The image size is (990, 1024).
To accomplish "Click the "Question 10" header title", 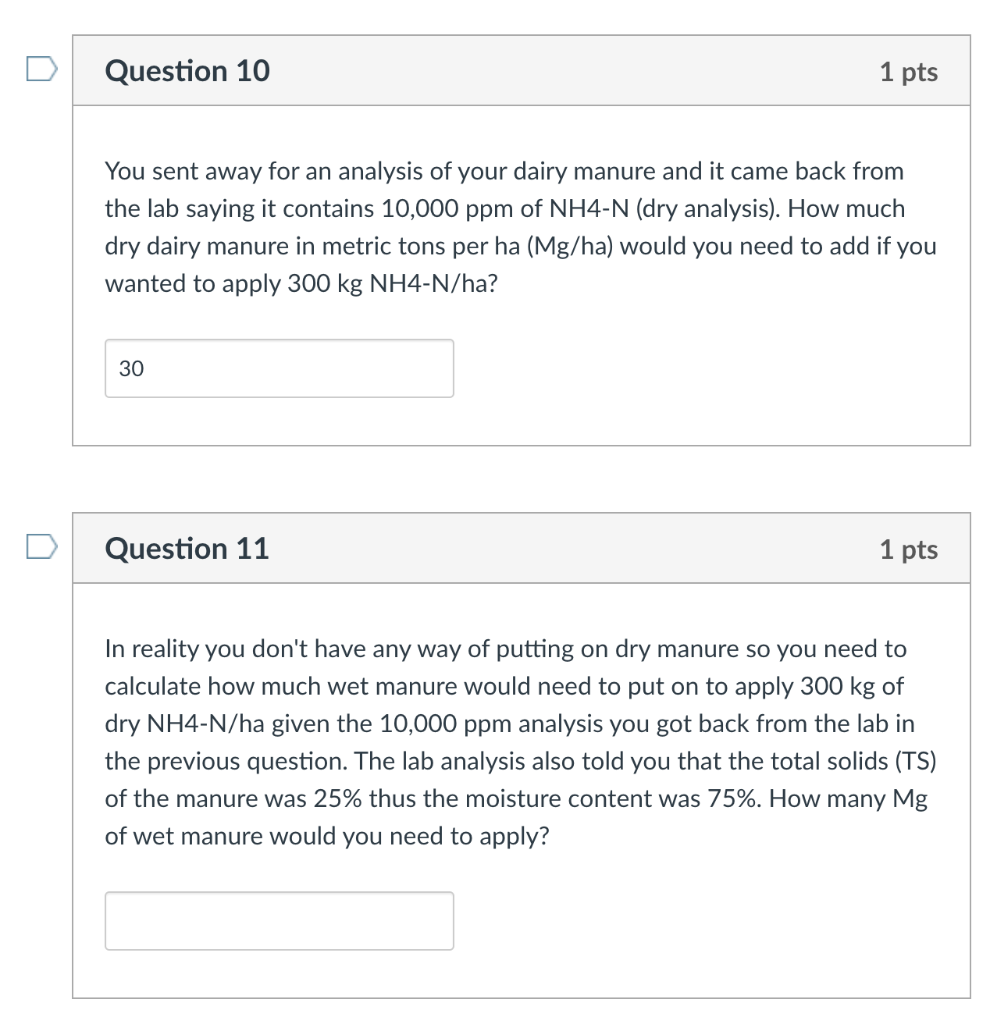I will [187, 71].
